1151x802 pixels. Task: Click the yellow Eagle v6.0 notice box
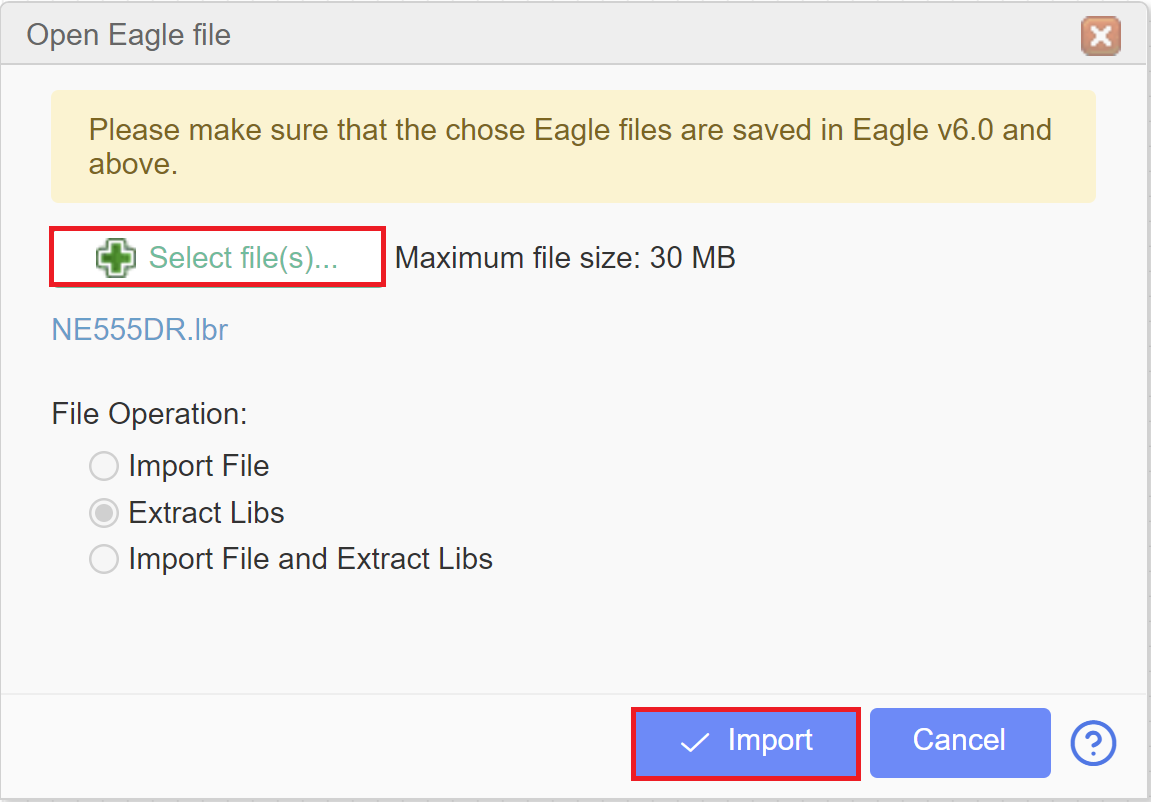coord(573,147)
